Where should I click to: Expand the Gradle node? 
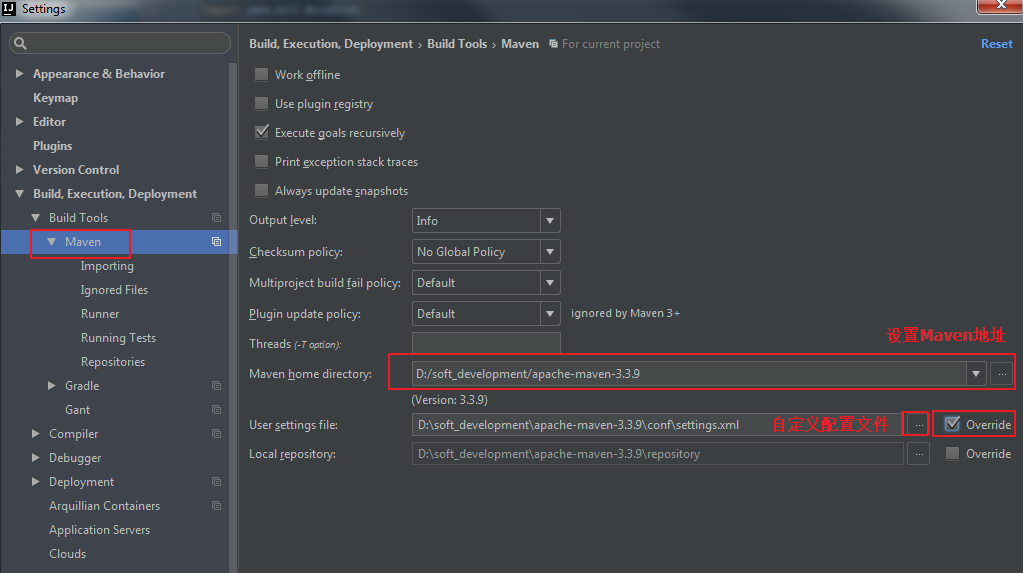tap(52, 386)
